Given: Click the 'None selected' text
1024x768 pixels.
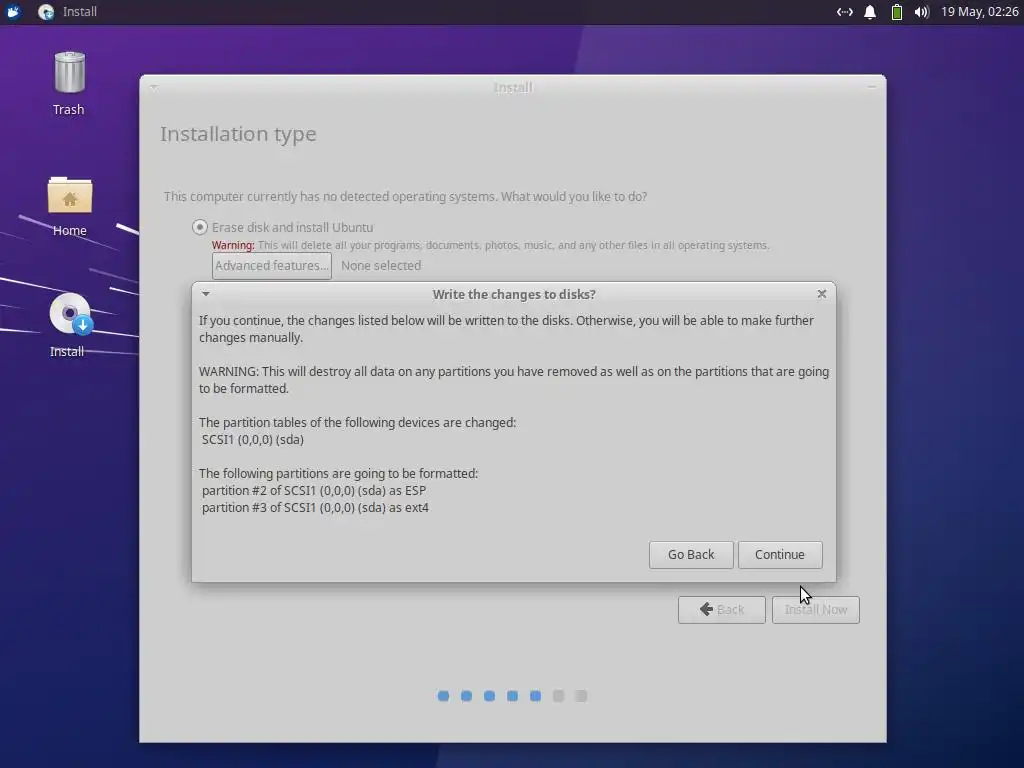Looking at the screenshot, I should 381,266.
